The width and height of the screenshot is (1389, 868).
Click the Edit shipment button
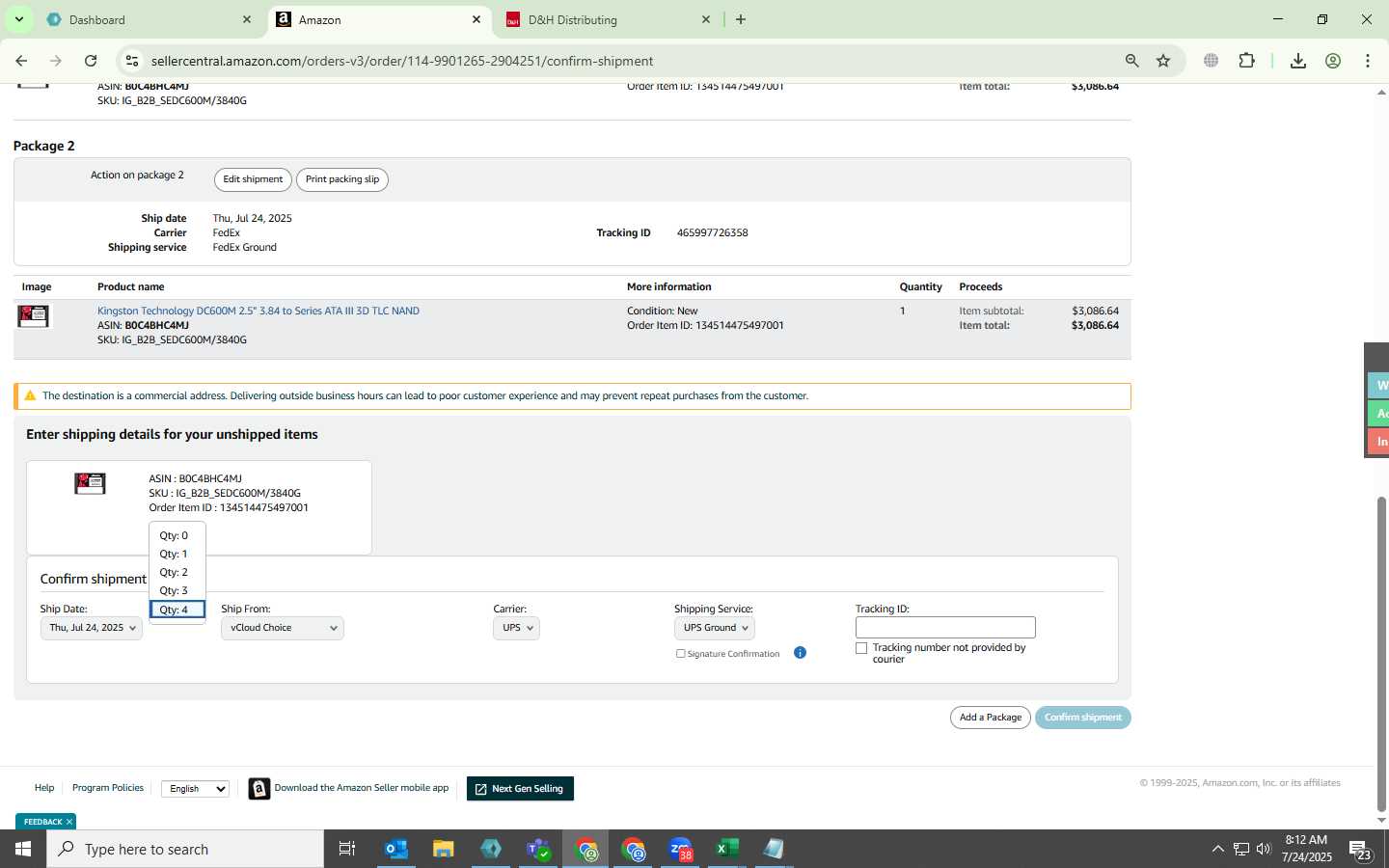(x=253, y=179)
